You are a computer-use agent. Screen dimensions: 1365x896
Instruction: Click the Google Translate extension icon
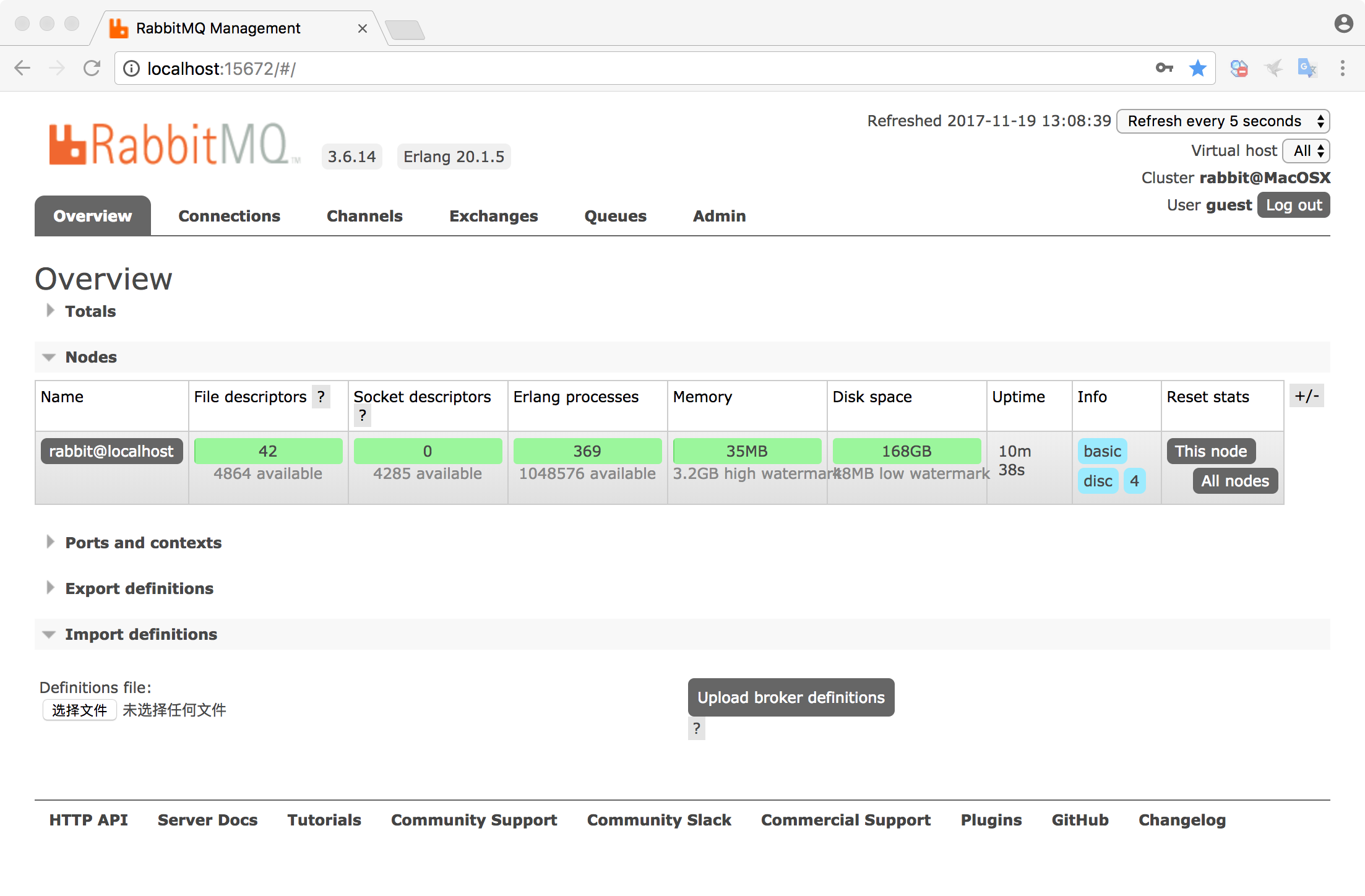(1307, 68)
